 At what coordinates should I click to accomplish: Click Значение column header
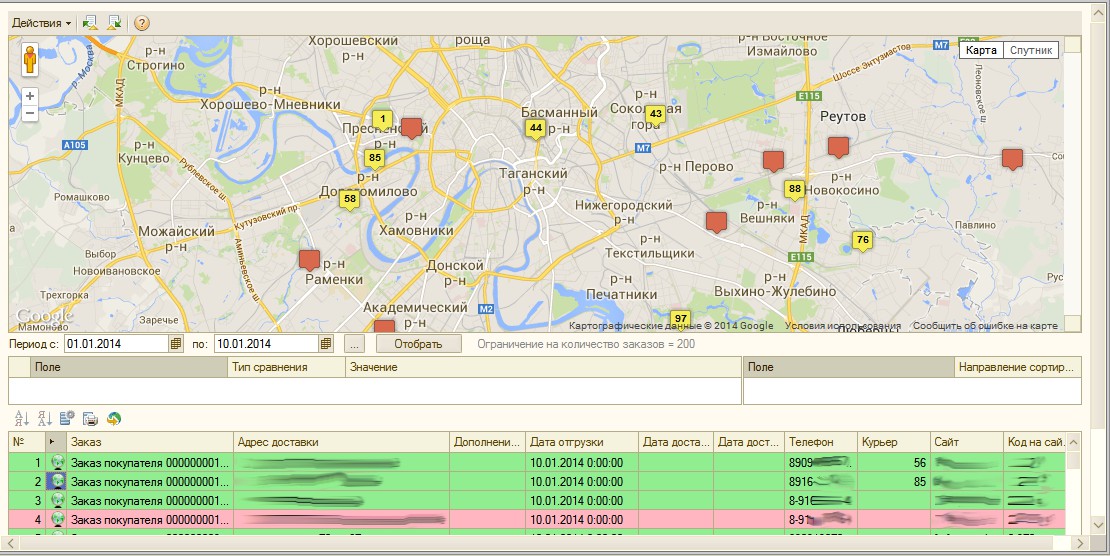[543, 367]
